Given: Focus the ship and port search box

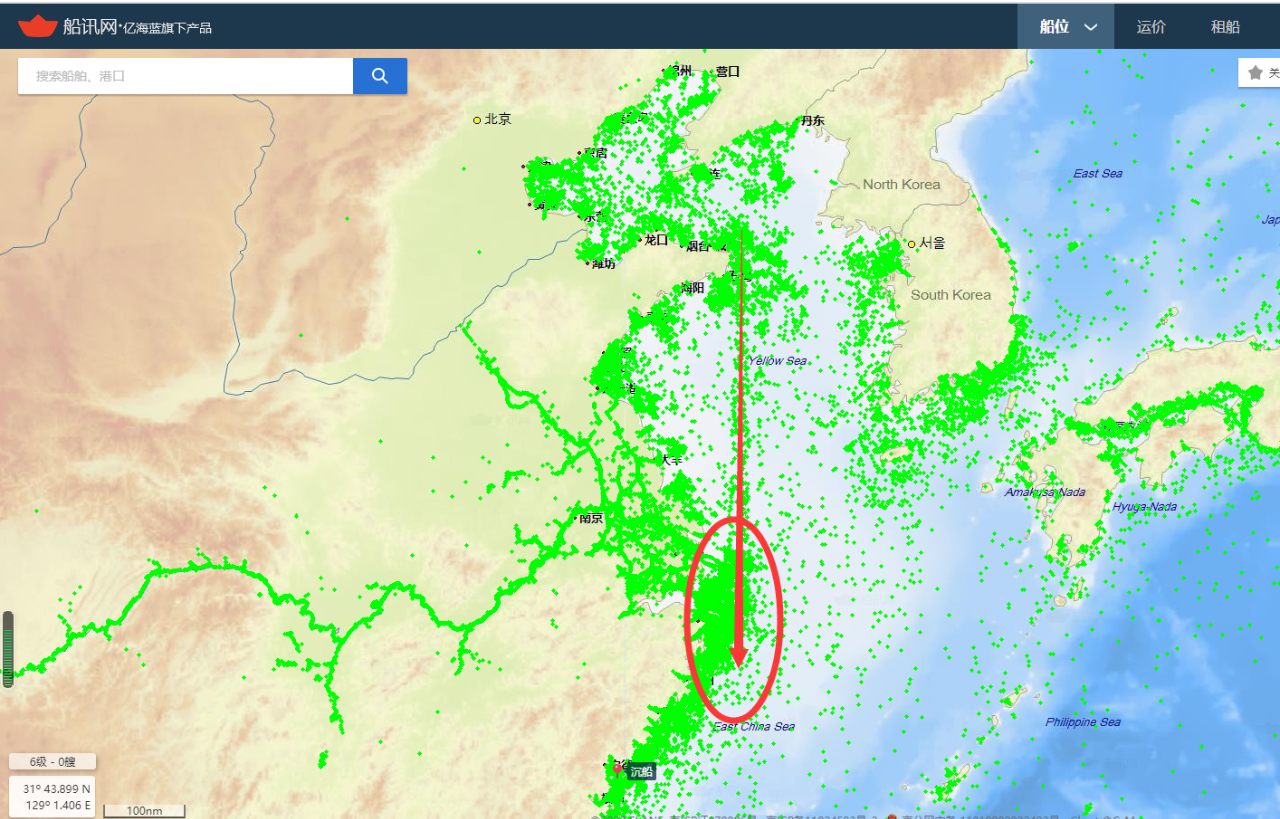Looking at the screenshot, I should pyautogui.click(x=185, y=76).
